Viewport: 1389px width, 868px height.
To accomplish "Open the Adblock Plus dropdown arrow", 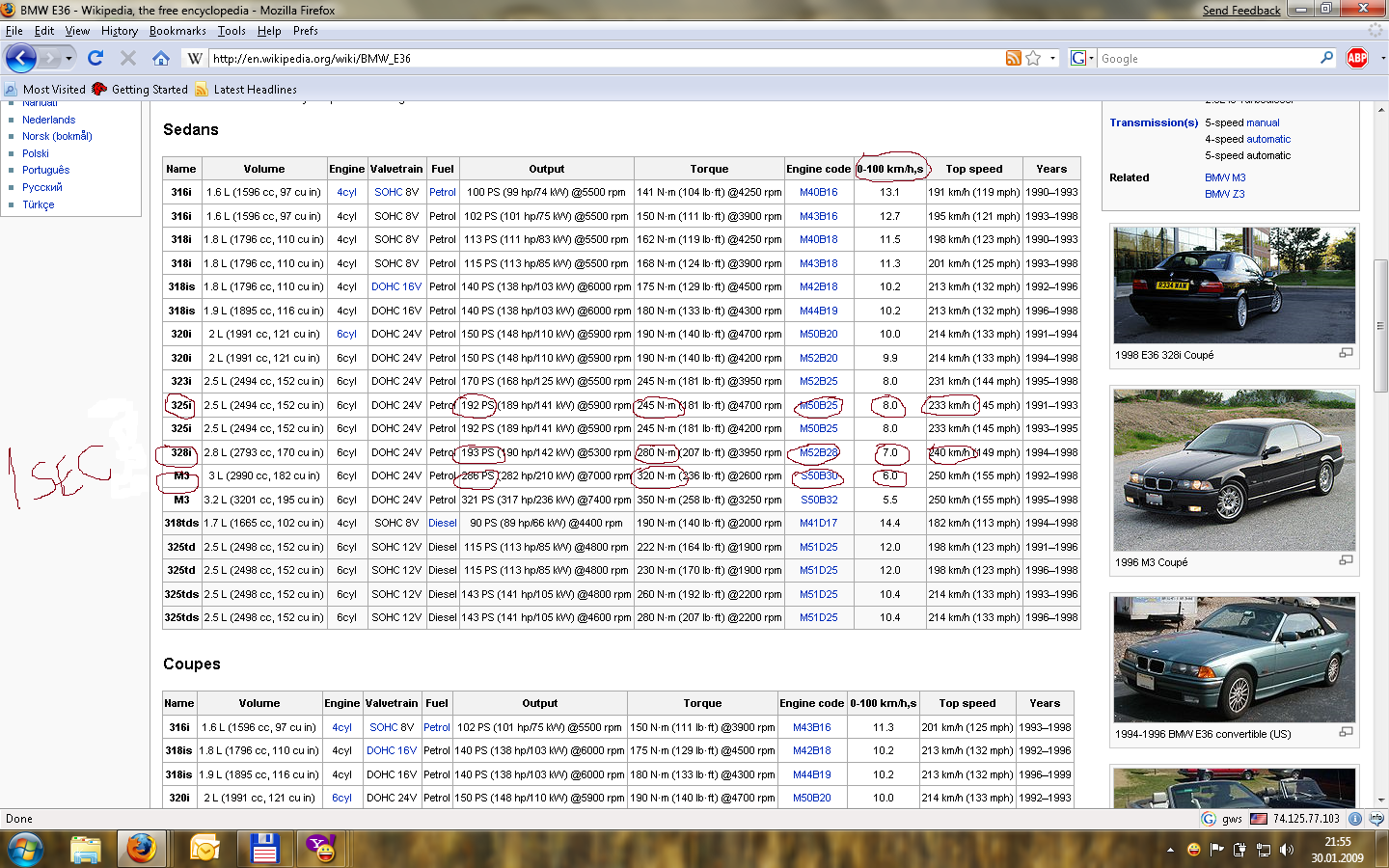I will tap(1382, 58).
